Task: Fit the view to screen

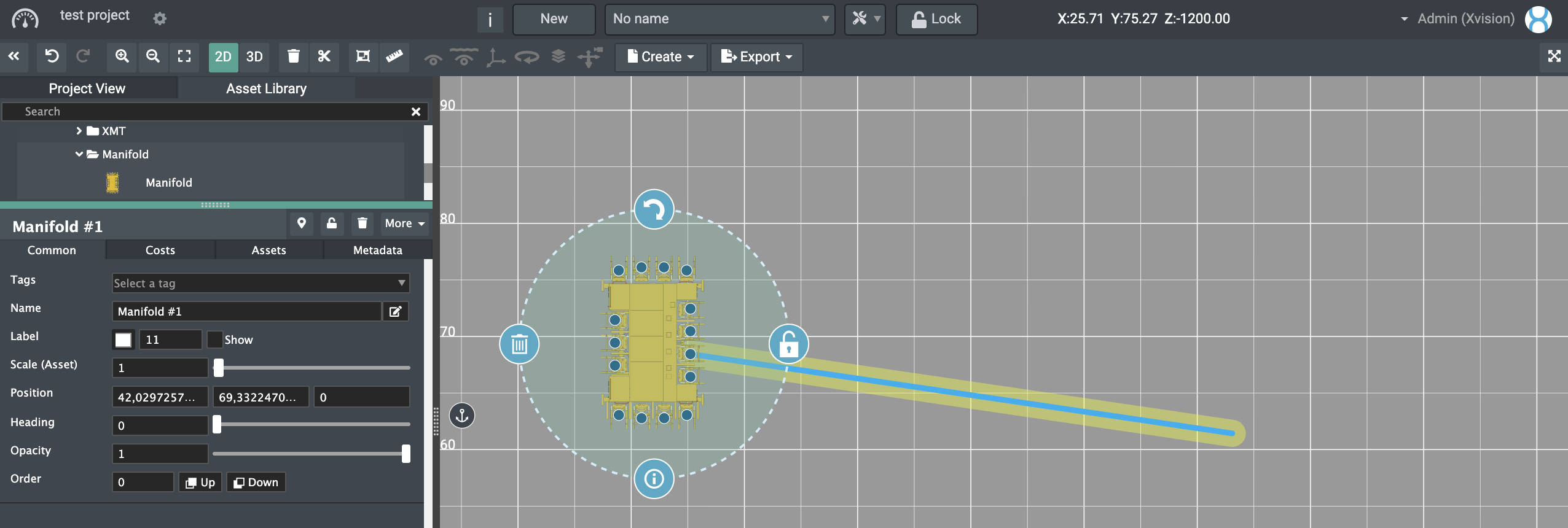Action: tap(184, 56)
